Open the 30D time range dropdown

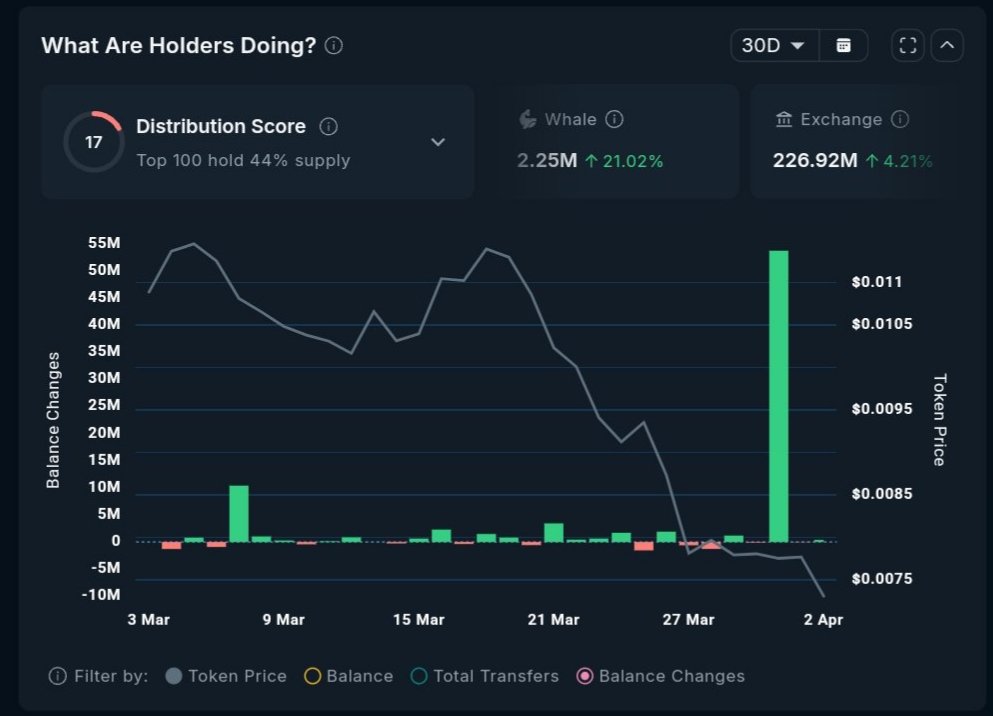point(775,46)
